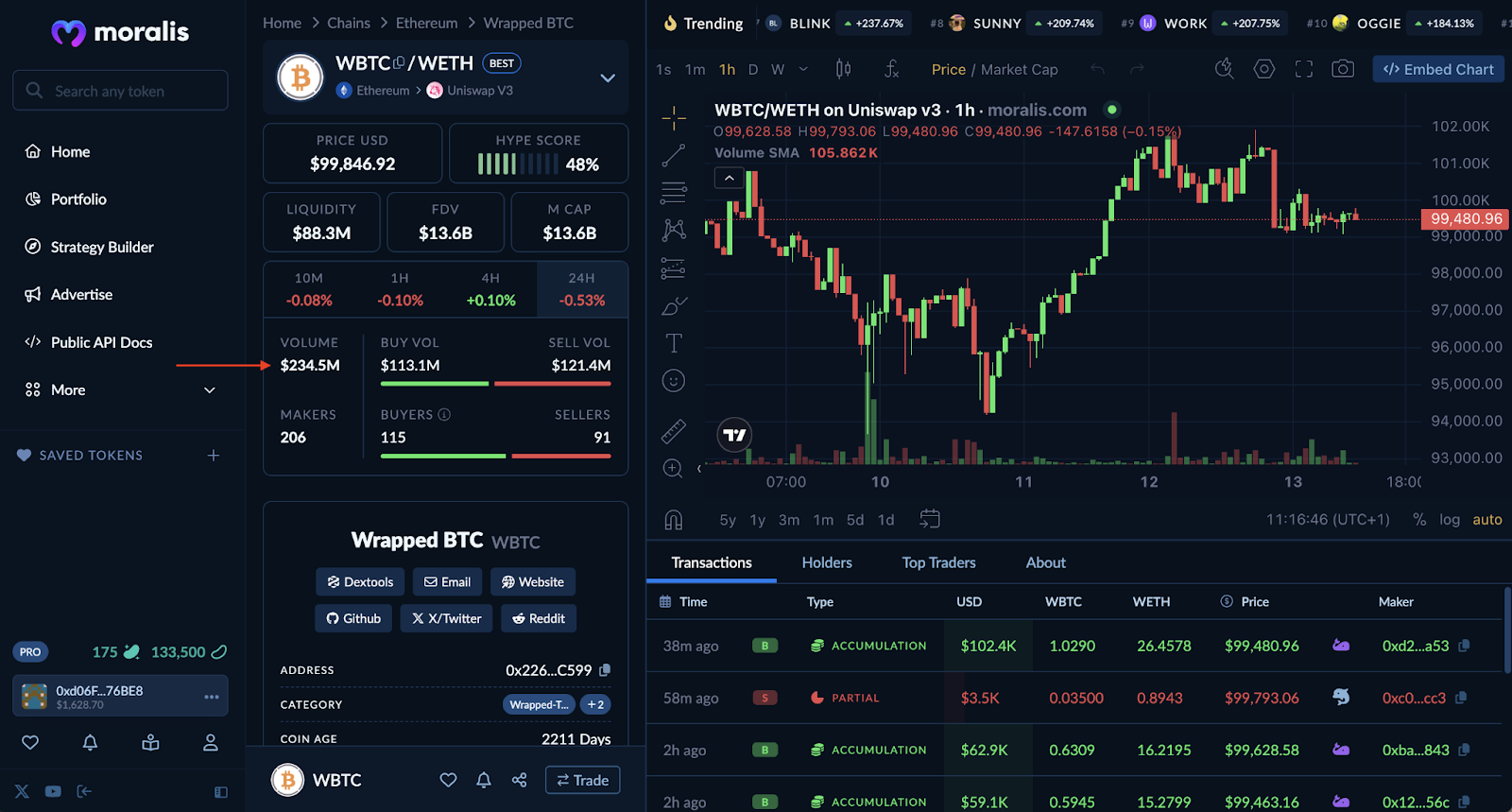Screen dimensions: 1512x812
Task: Switch chart to Price mode
Action: point(948,70)
